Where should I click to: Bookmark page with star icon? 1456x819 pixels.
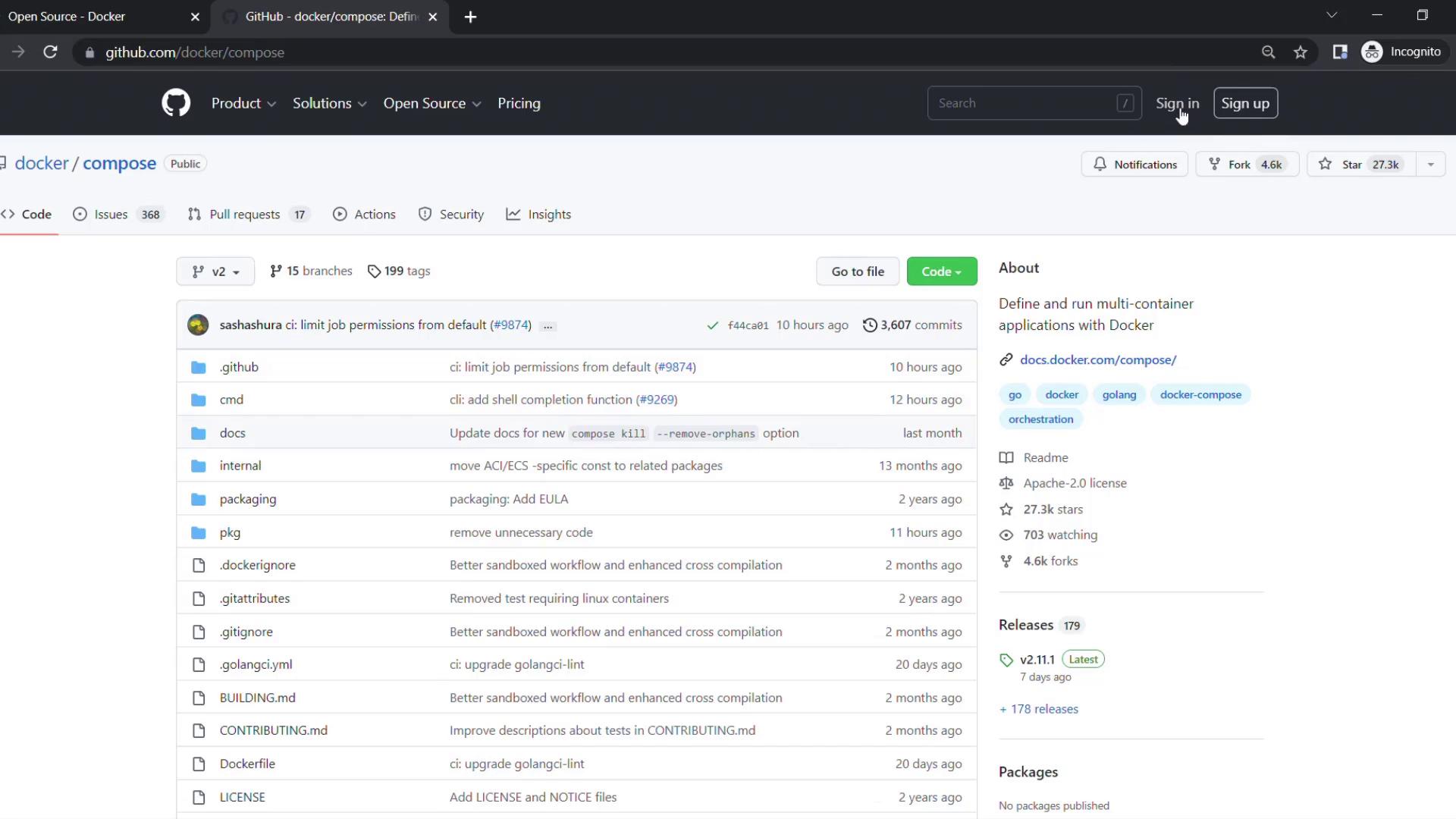point(1301,52)
